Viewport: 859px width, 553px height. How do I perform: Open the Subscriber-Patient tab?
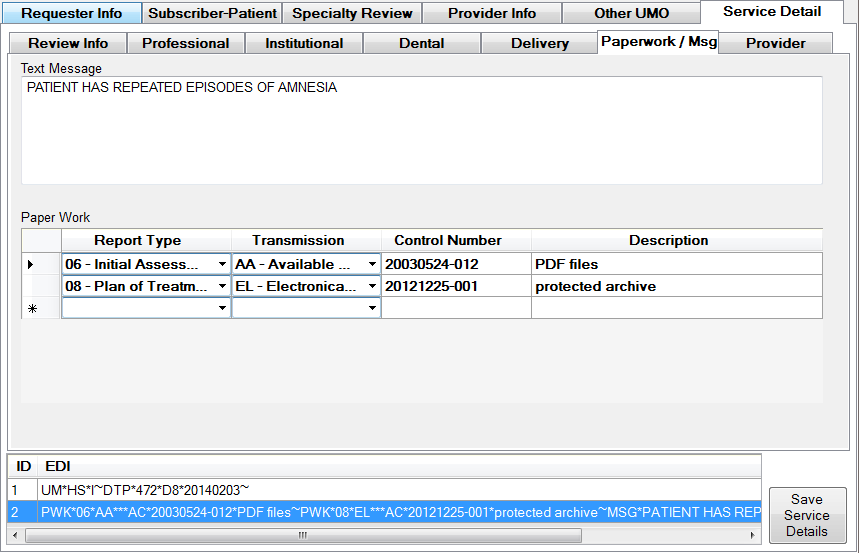point(212,14)
